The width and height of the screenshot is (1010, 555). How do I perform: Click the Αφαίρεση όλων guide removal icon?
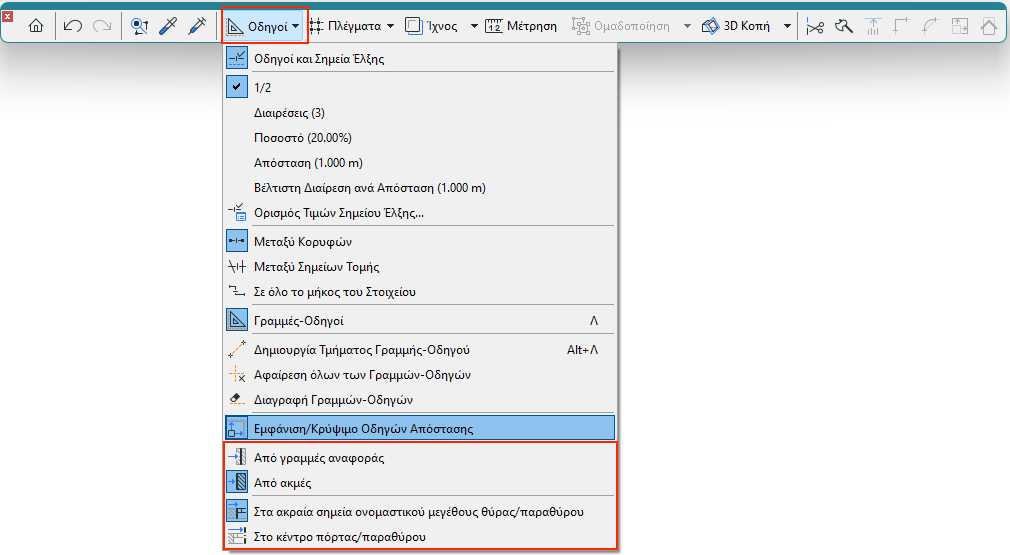(x=236, y=375)
